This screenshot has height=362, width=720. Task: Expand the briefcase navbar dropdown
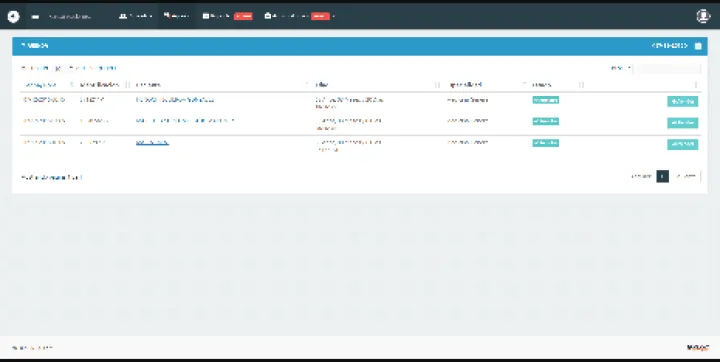click(x=299, y=16)
